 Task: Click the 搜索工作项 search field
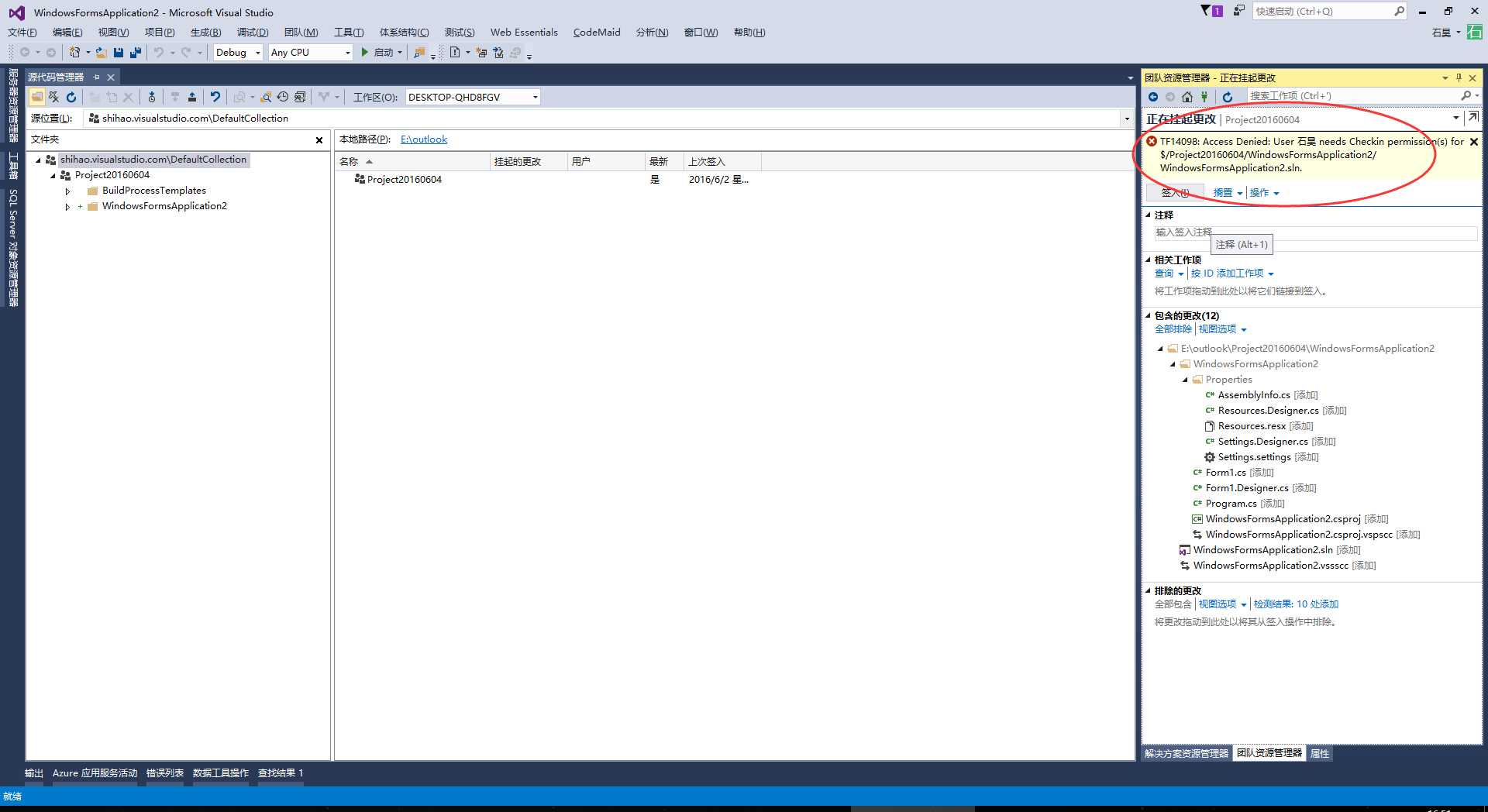pyautogui.click(x=1352, y=96)
